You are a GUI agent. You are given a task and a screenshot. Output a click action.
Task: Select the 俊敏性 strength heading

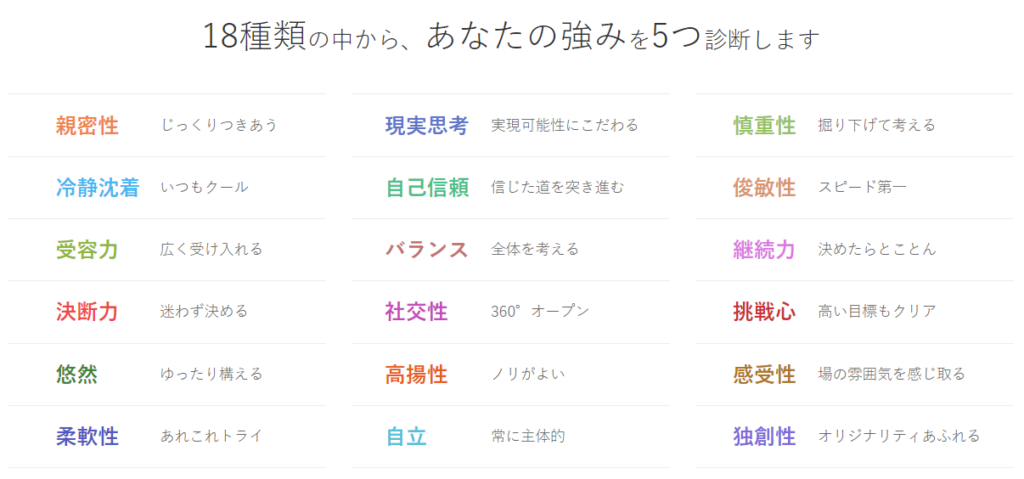[764, 188]
